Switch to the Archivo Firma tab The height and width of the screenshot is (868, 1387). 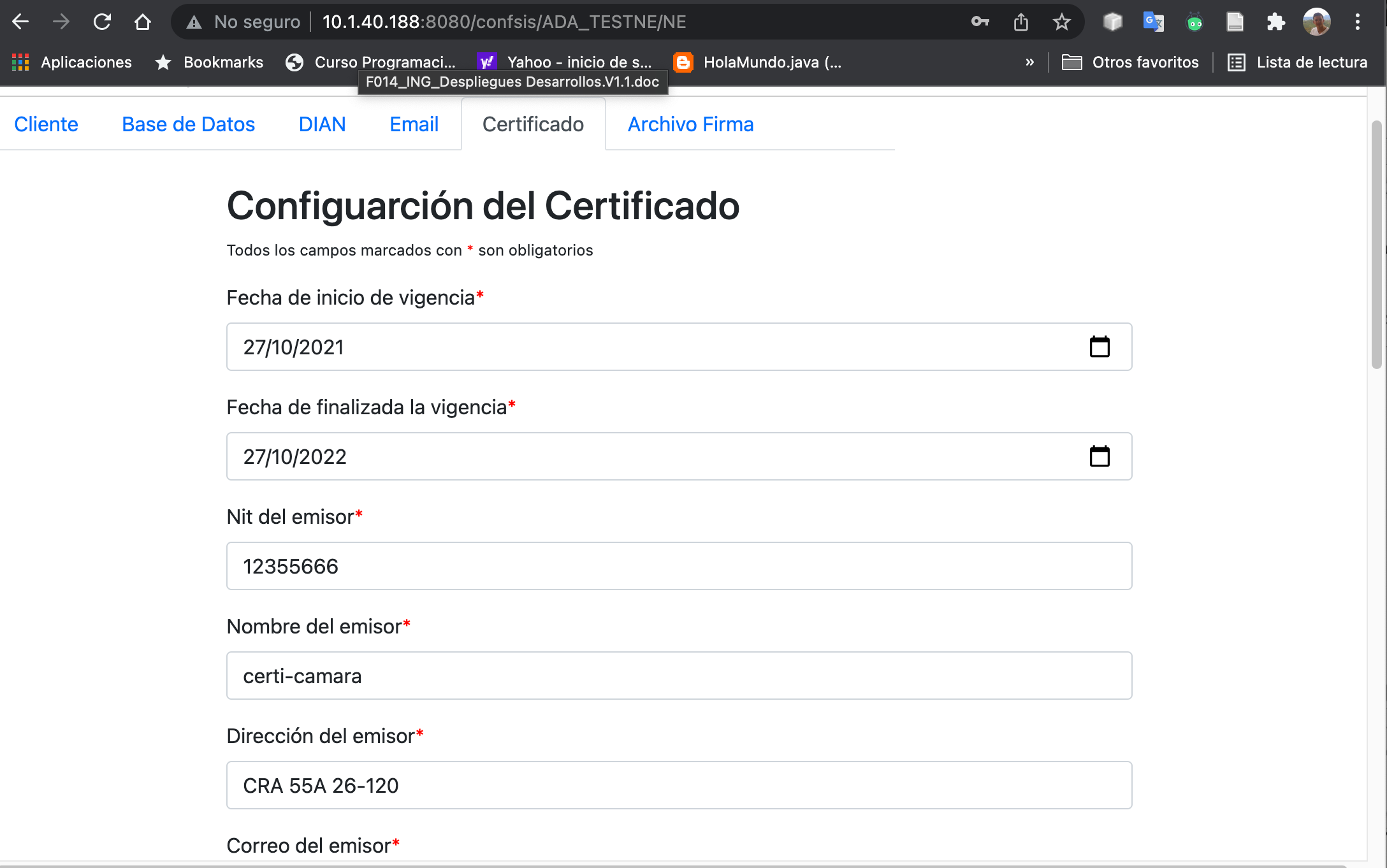[690, 124]
